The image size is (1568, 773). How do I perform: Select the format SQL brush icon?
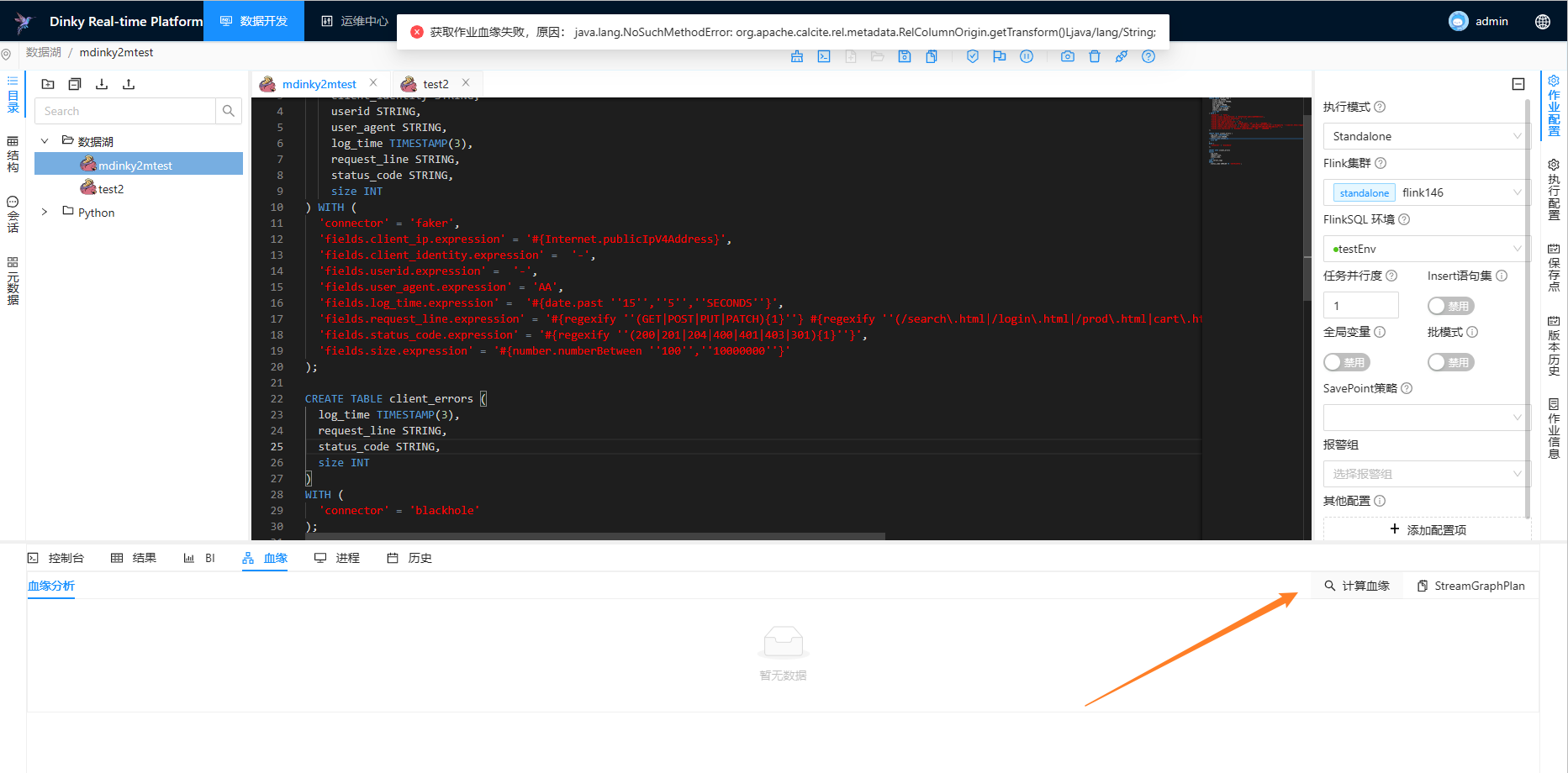pos(797,56)
